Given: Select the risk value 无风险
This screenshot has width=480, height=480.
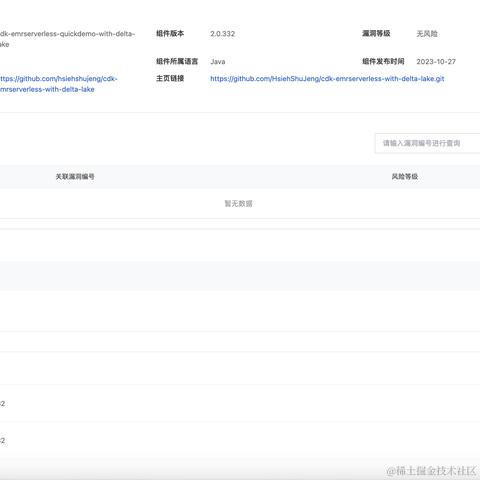Looking at the screenshot, I should (x=427, y=34).
